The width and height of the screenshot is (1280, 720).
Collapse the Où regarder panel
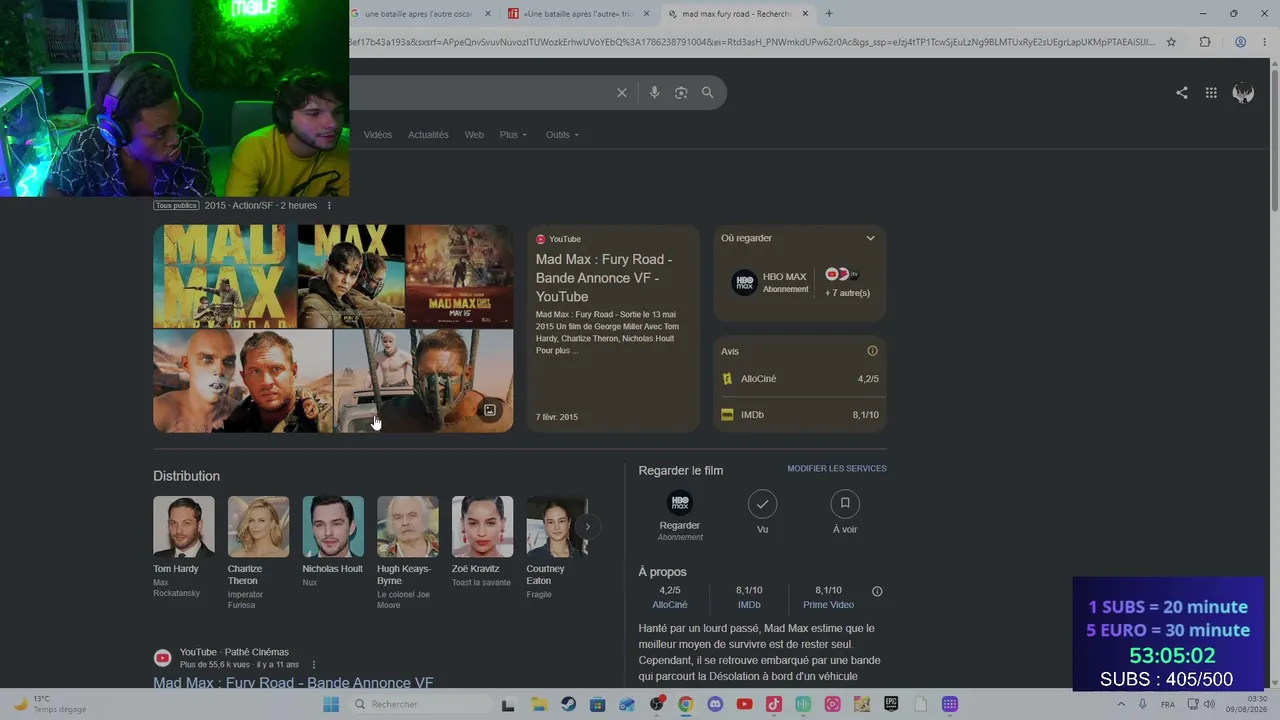(870, 238)
